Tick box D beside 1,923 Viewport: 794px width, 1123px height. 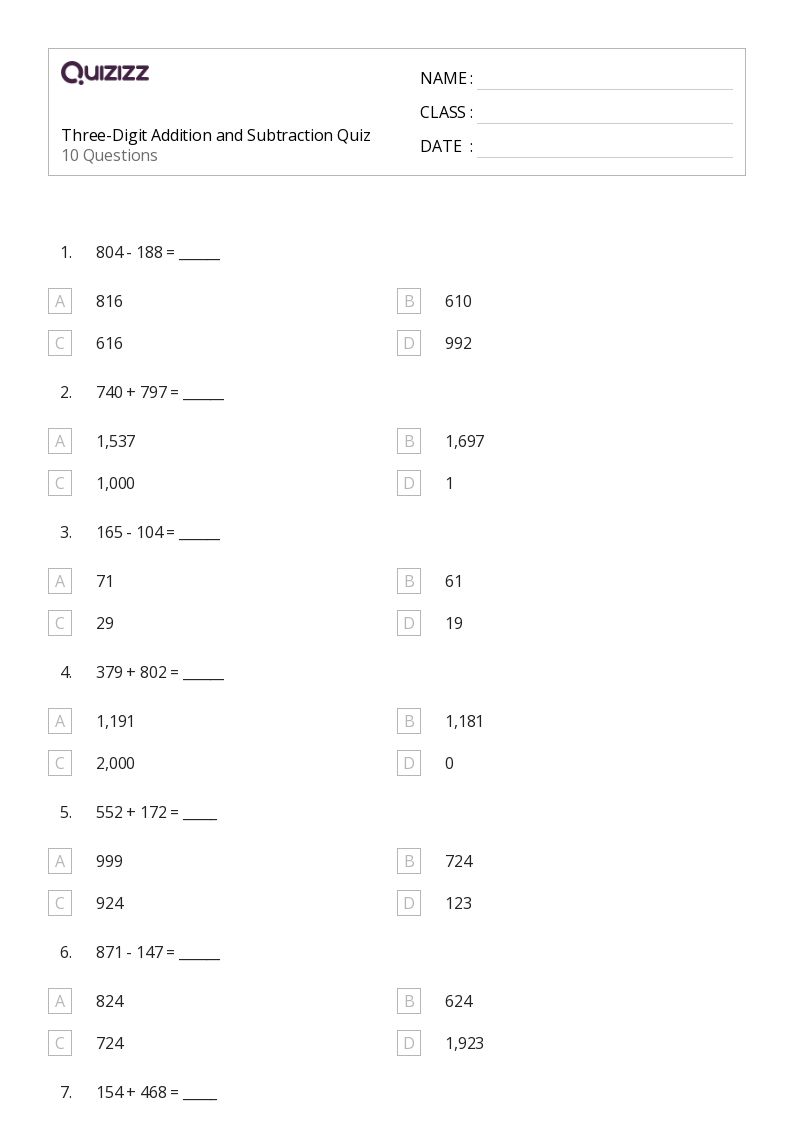(x=409, y=1043)
